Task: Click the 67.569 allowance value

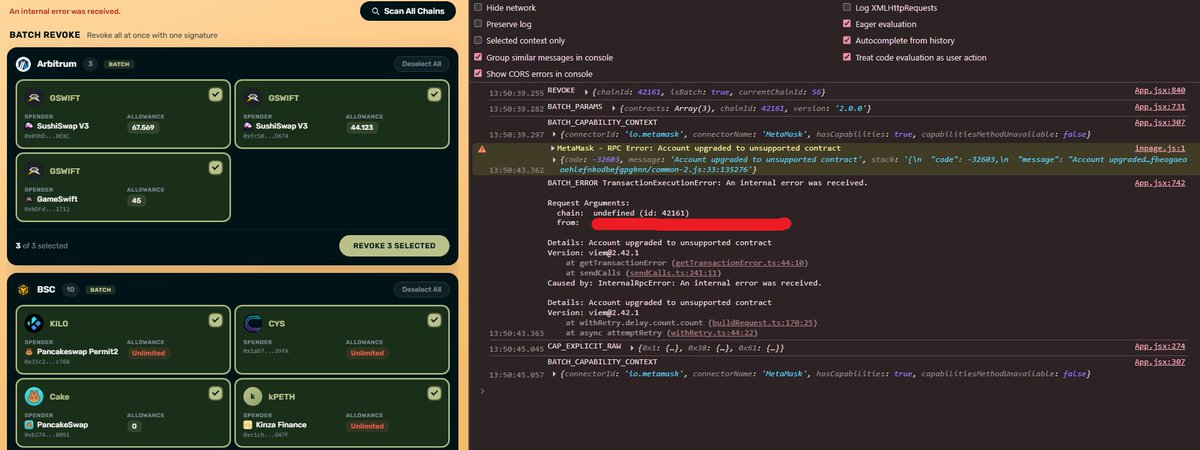Action: pos(142,128)
